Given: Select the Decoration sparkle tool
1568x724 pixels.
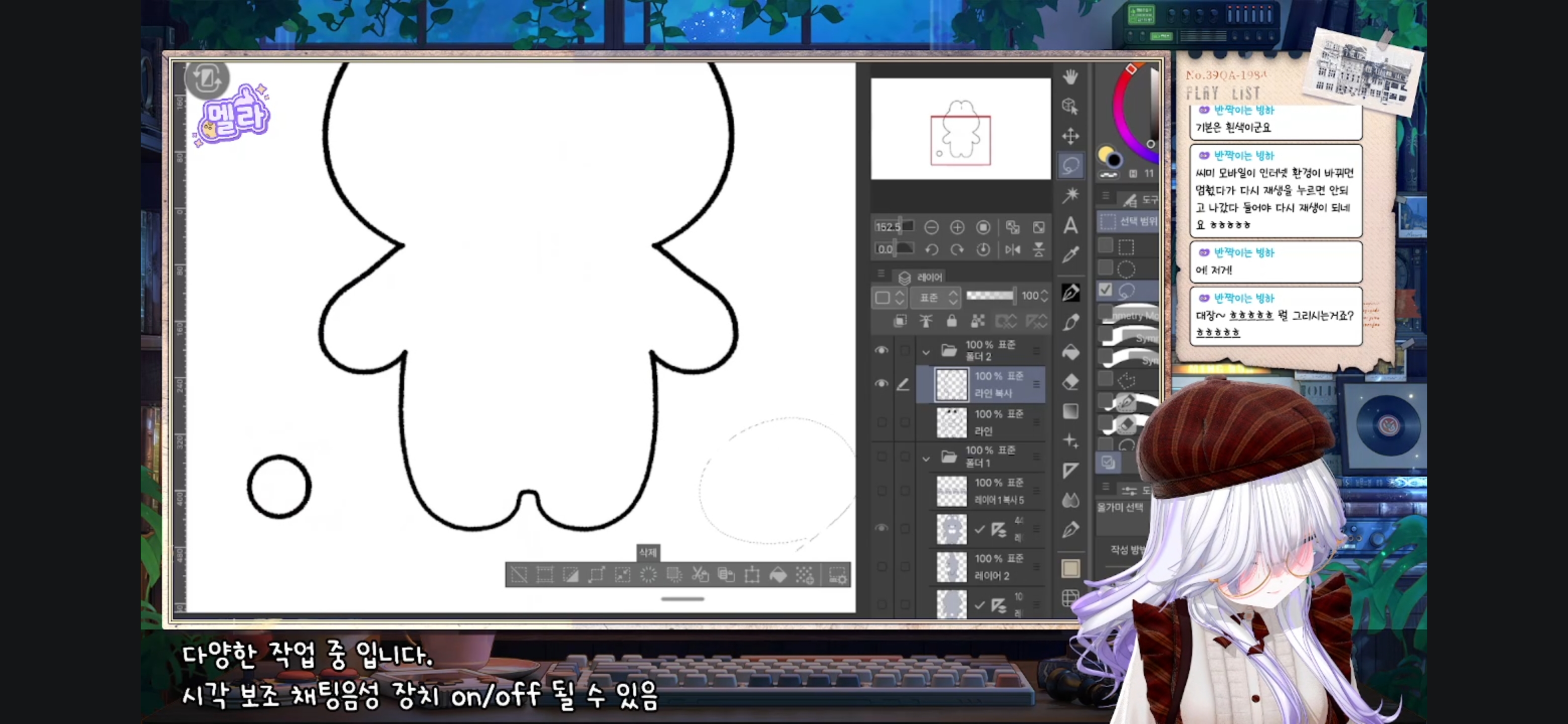Looking at the screenshot, I should pos(1070,440).
